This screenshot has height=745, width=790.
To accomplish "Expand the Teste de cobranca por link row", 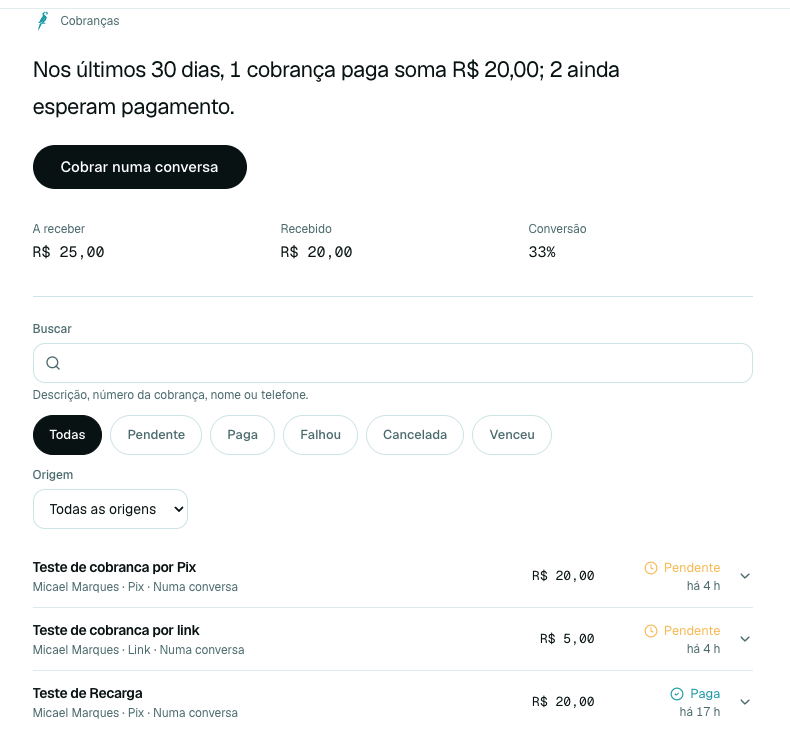I will pyautogui.click(x=745, y=639).
